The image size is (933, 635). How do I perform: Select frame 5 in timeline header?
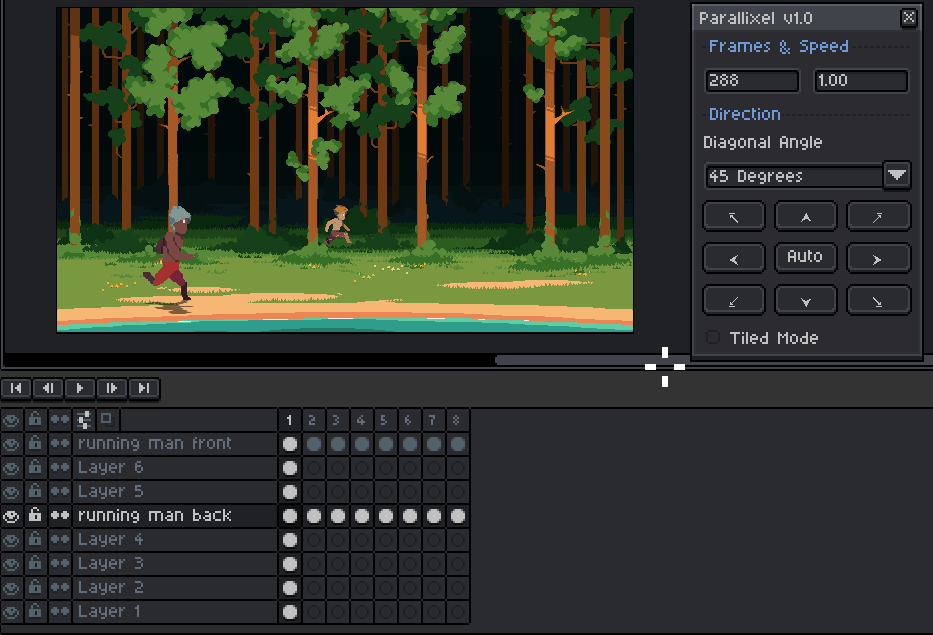(384, 420)
